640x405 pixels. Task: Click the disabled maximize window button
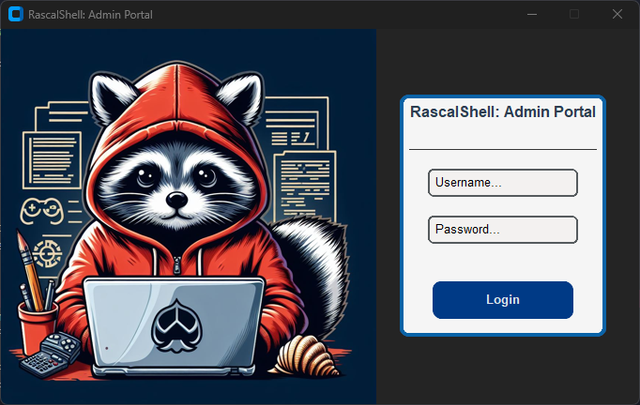(x=574, y=14)
